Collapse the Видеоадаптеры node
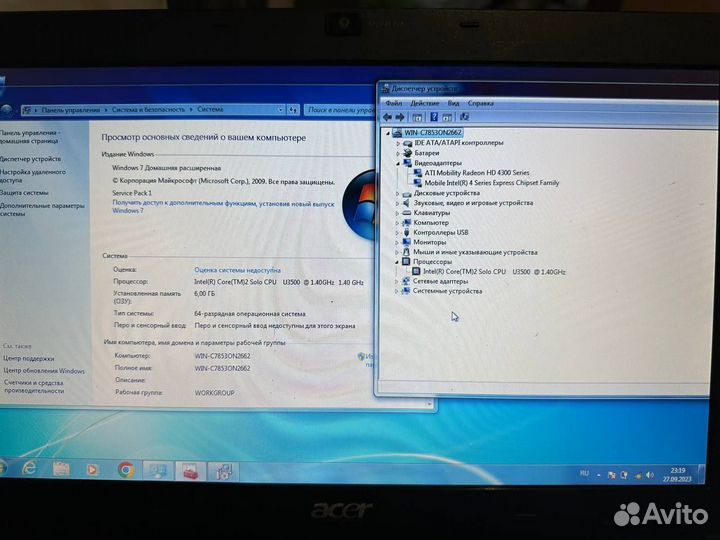This screenshot has height=540, width=720. [x=398, y=163]
